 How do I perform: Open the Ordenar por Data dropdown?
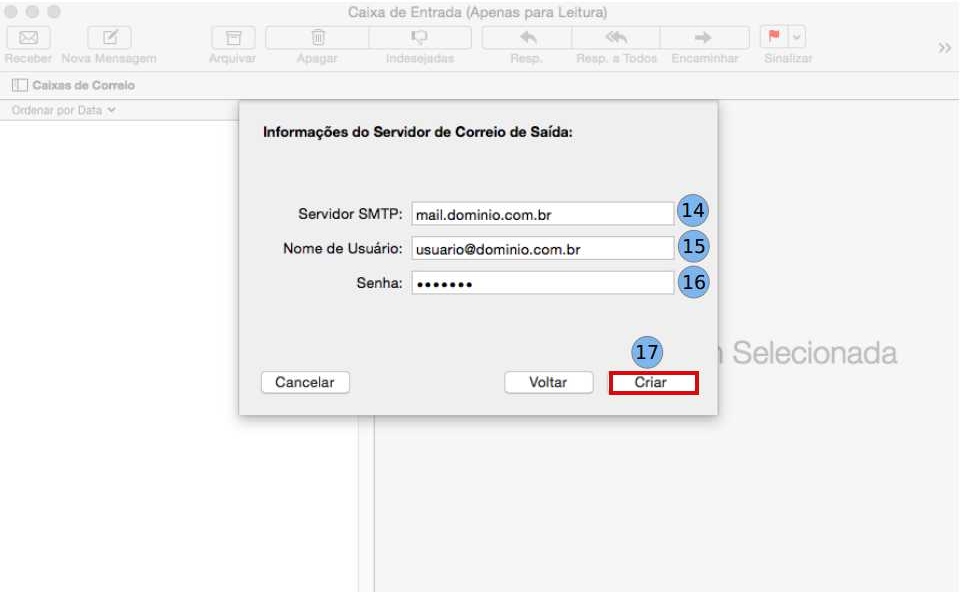pyautogui.click(x=63, y=110)
